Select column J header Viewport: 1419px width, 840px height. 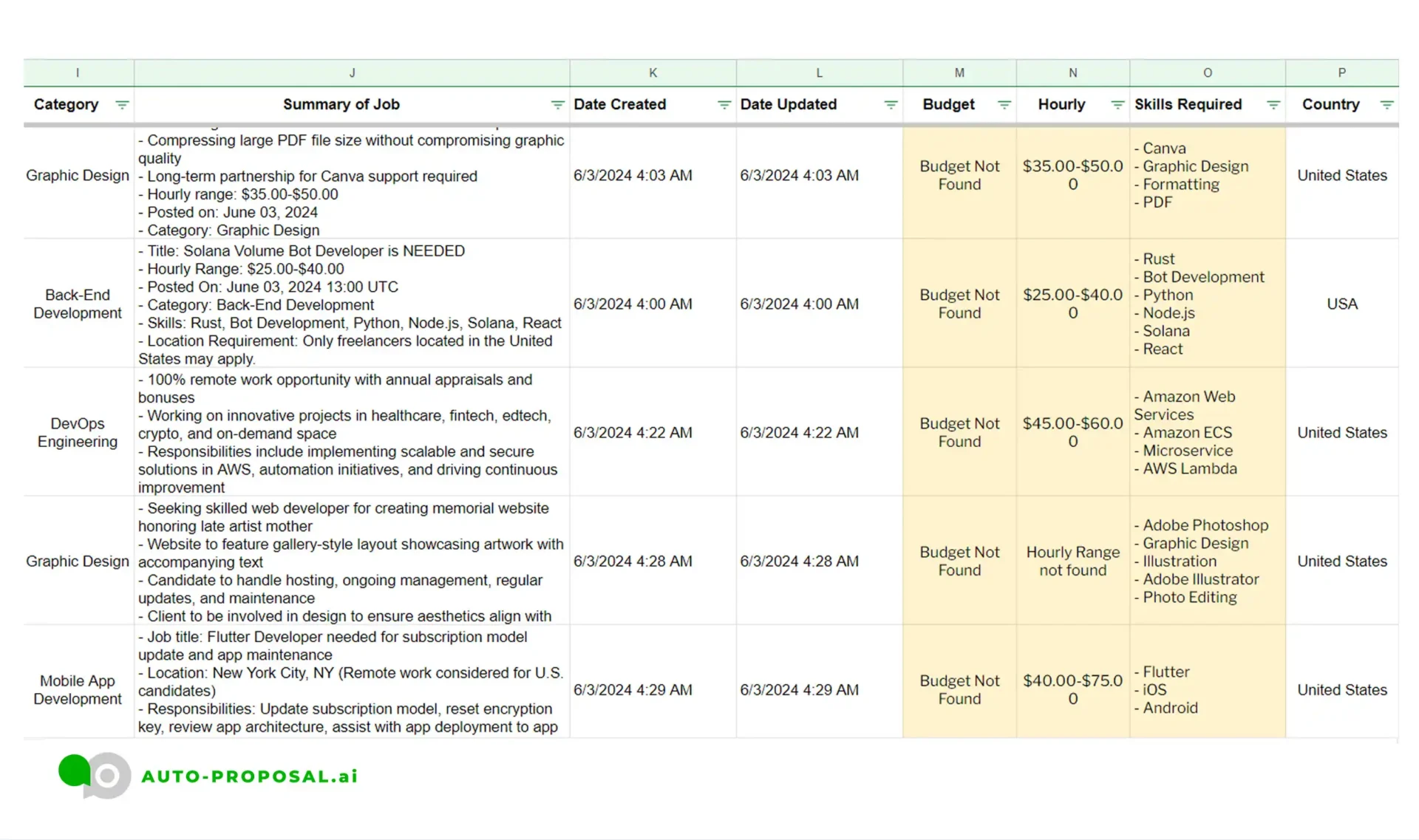pos(352,73)
